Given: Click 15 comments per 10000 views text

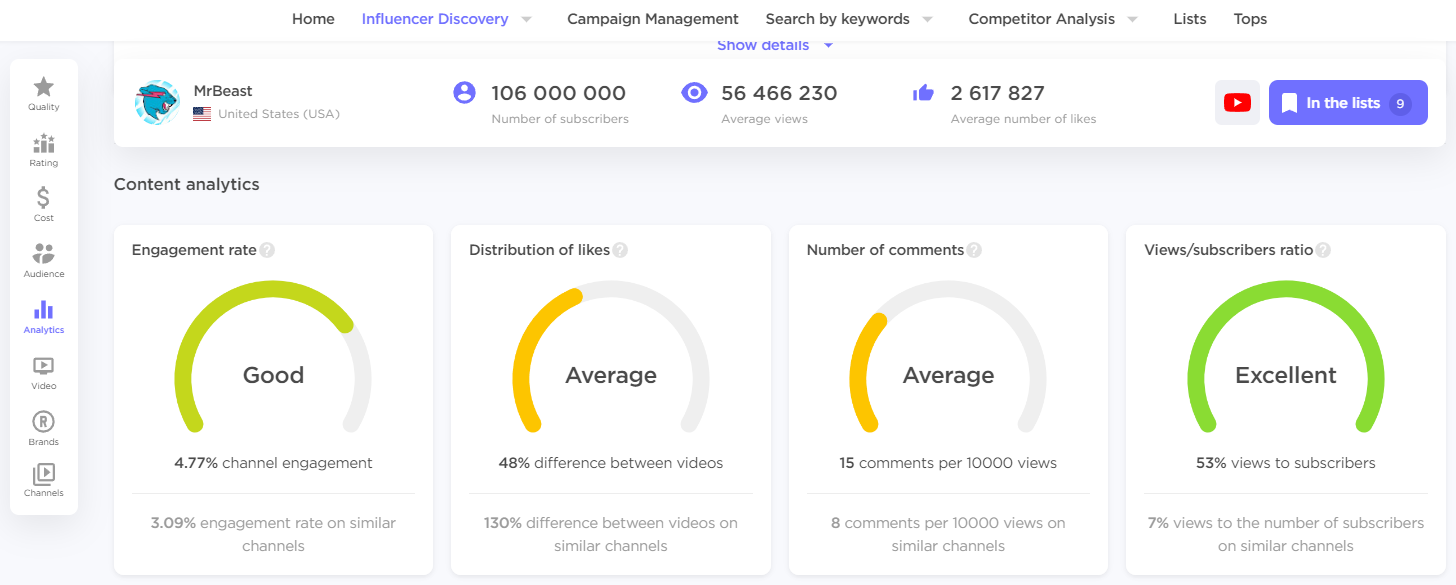Looking at the screenshot, I should point(948,463).
